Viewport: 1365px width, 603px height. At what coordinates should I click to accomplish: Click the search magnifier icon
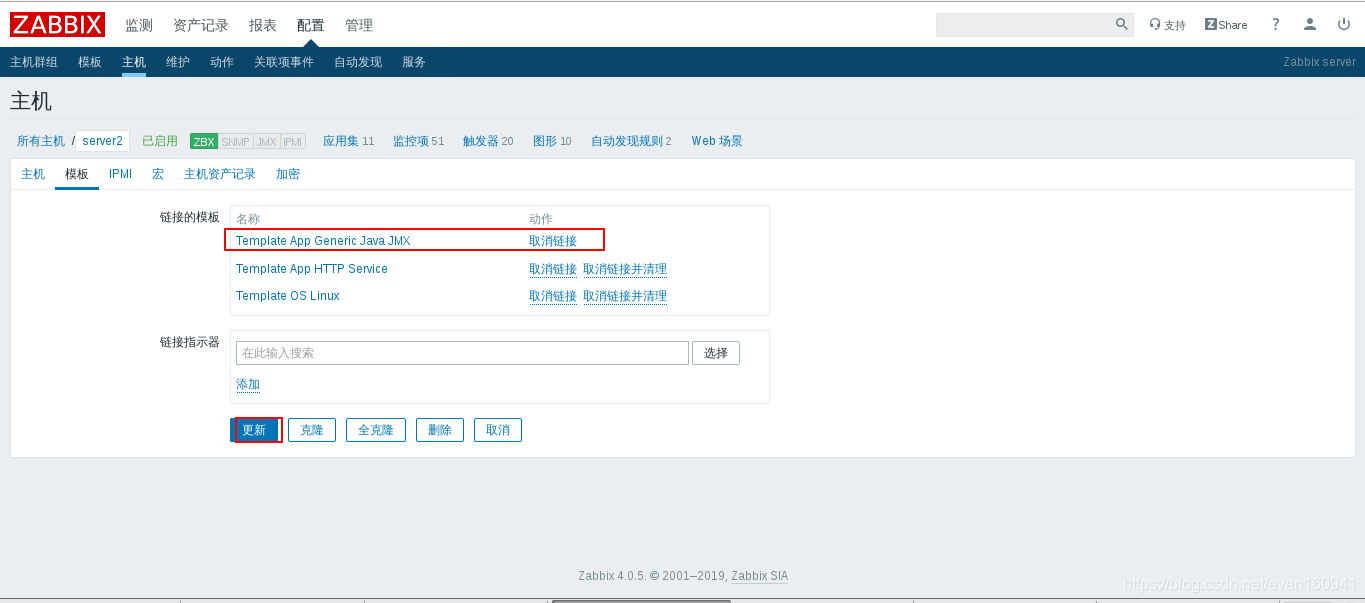(1121, 24)
